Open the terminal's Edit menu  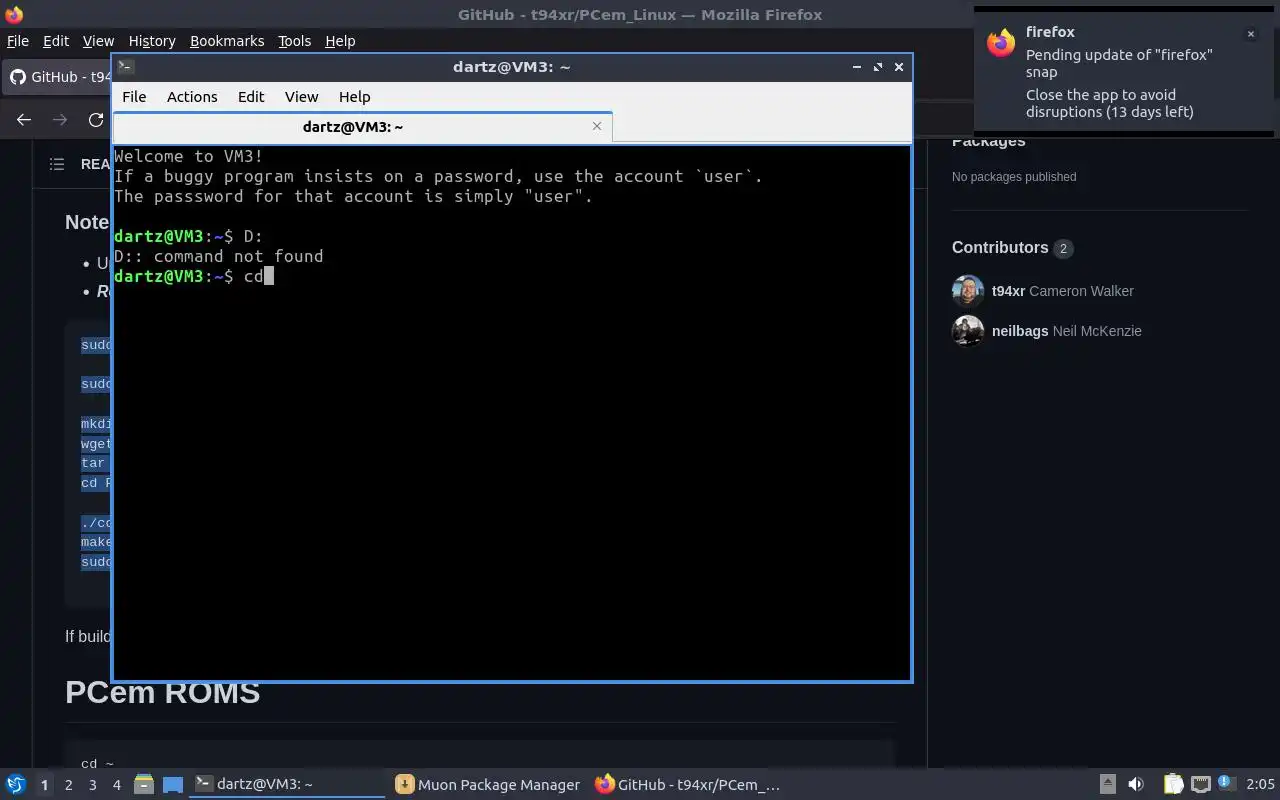(251, 97)
